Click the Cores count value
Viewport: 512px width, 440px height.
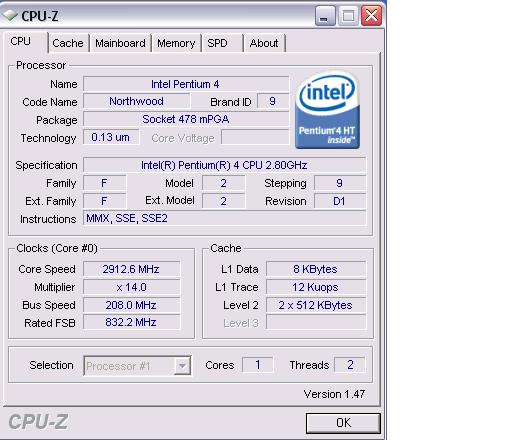click(x=258, y=365)
